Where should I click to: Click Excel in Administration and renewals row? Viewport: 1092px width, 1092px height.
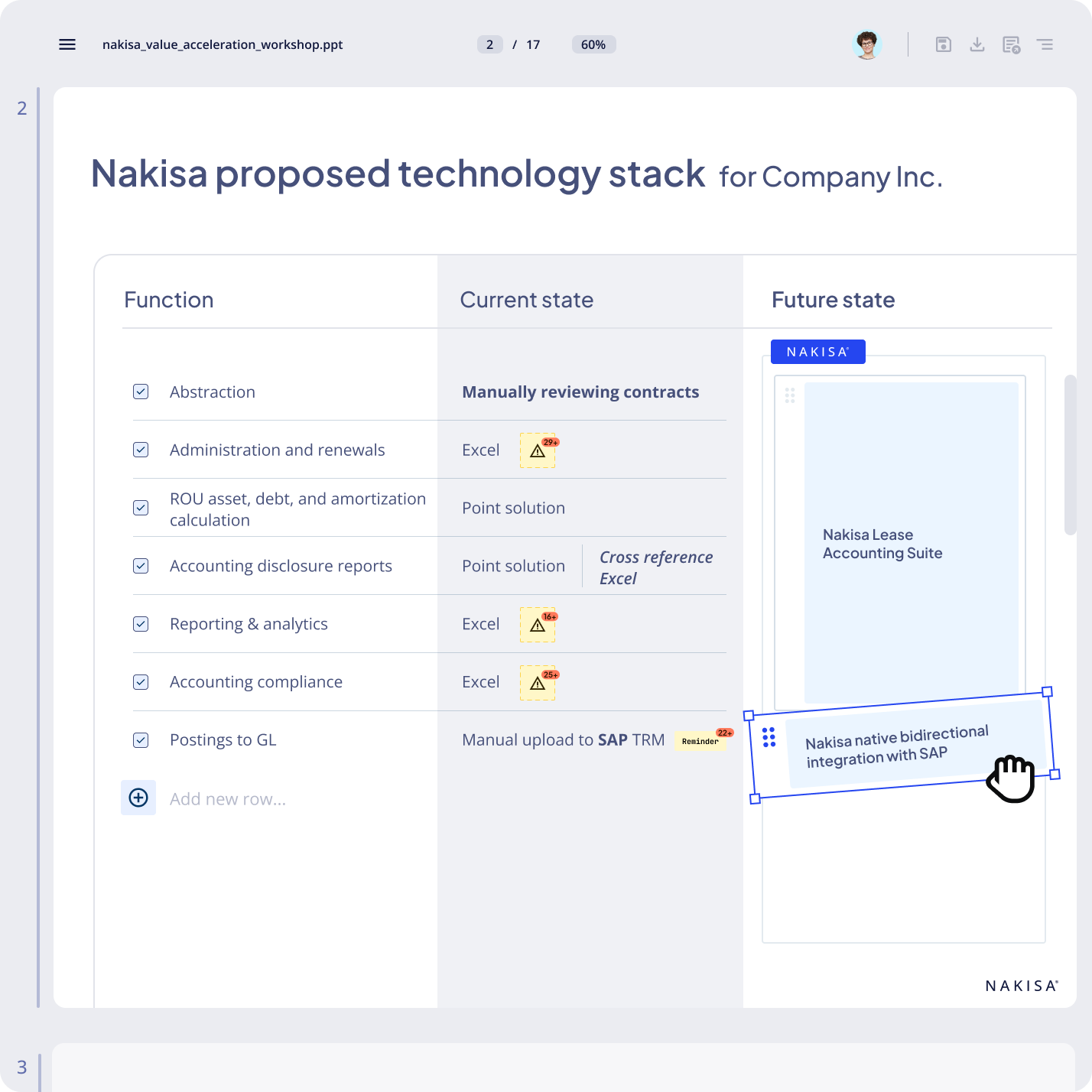pyautogui.click(x=481, y=450)
